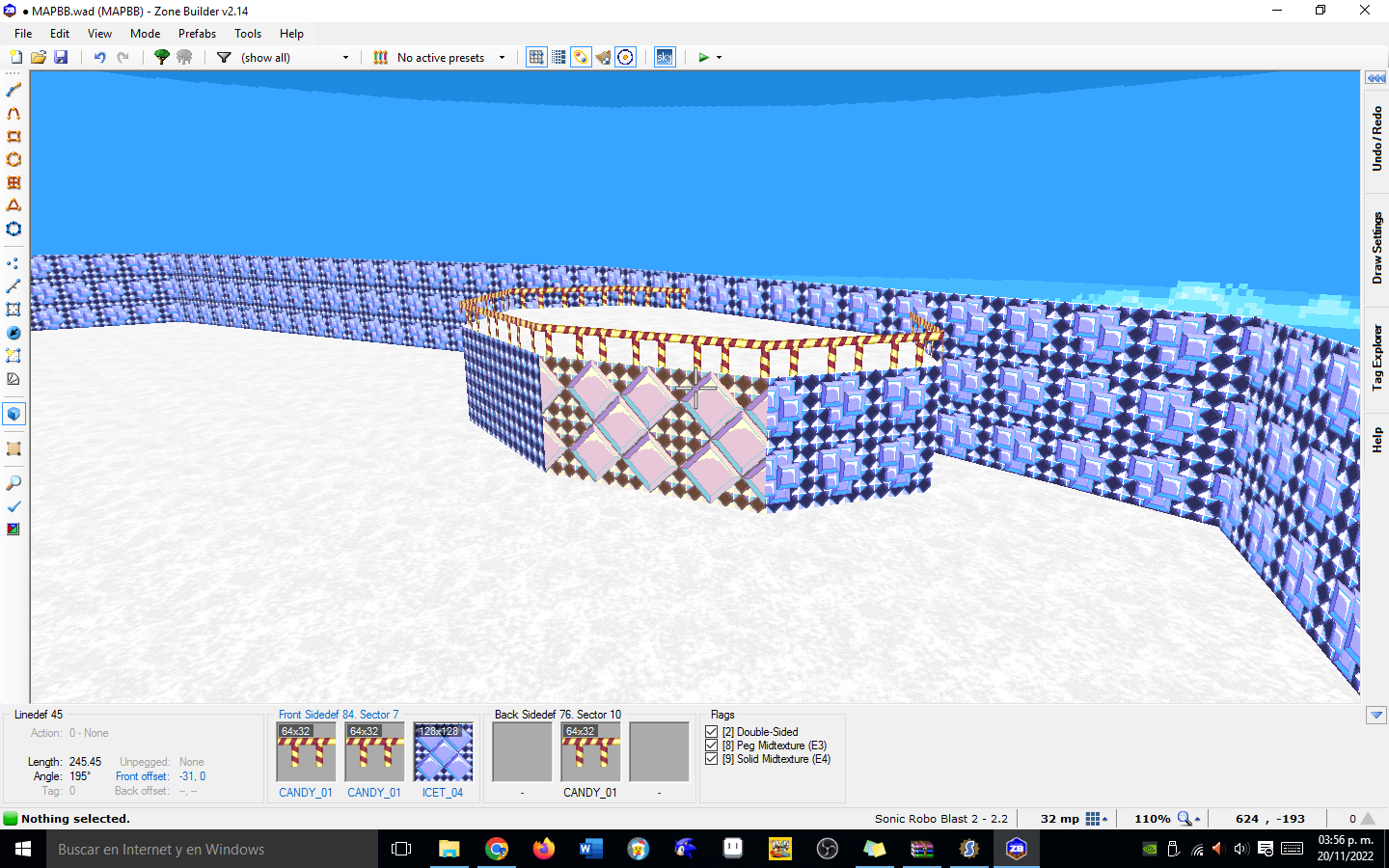Open the View menu
The image size is (1389, 868).
pos(99,33)
